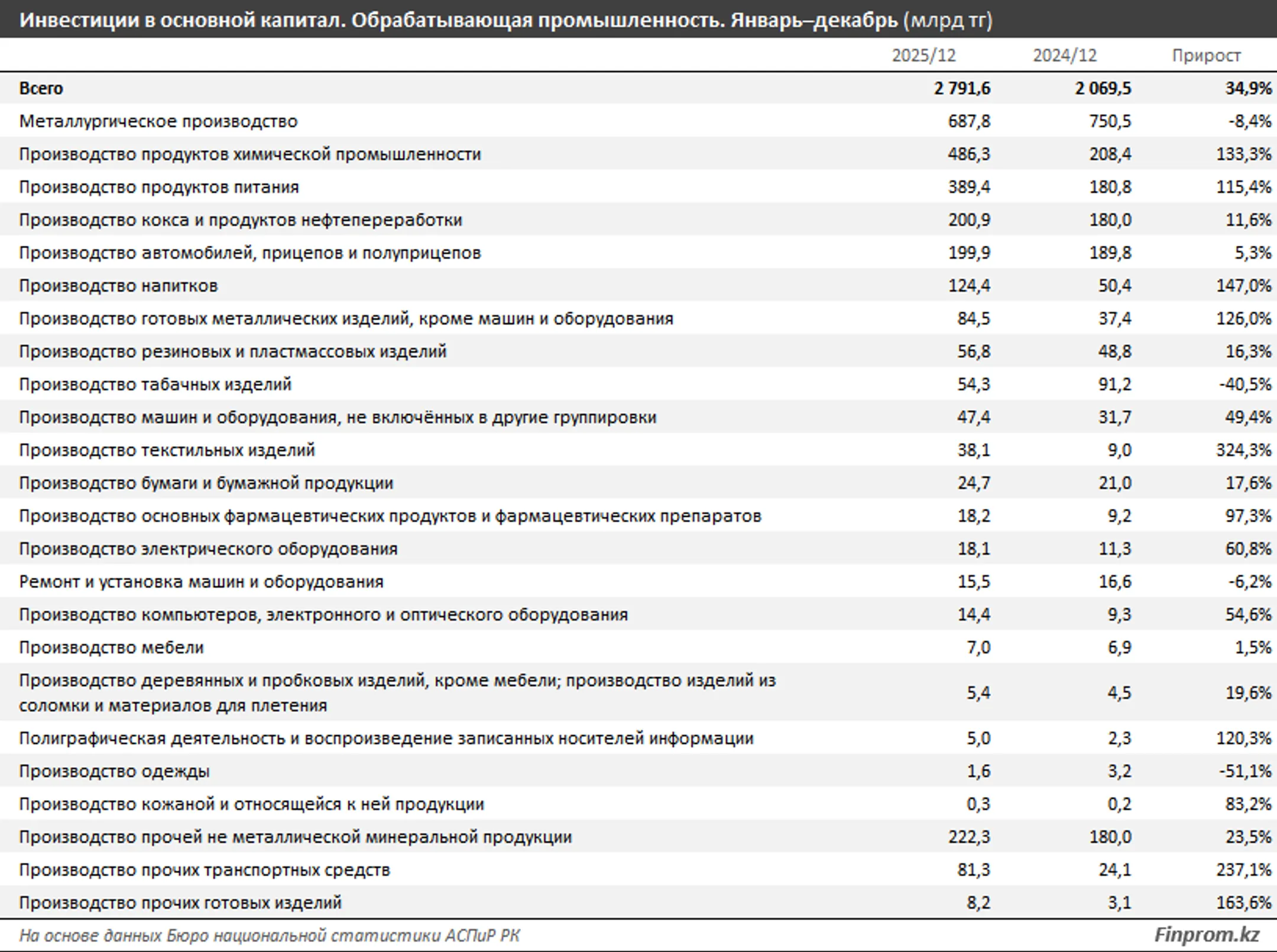Screen dimensions: 1277x952
Task: Select the Производство мебели row label
Action: [112, 647]
